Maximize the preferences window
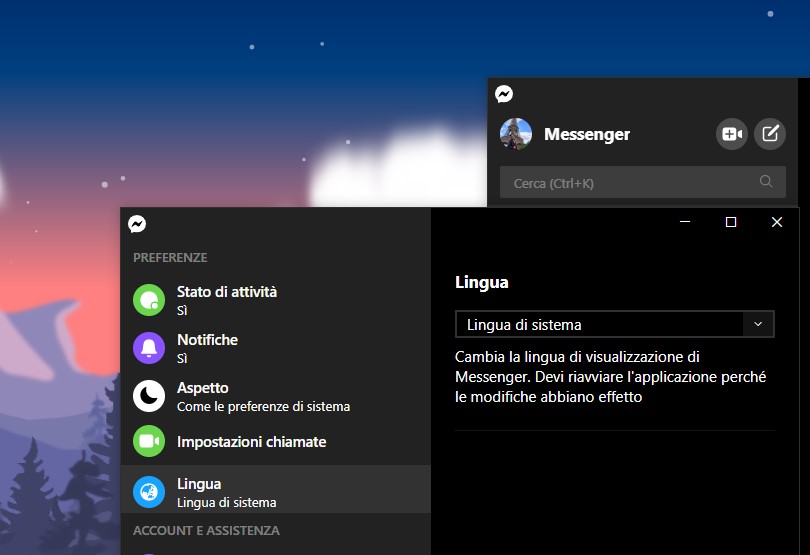The image size is (810, 555). coord(730,222)
